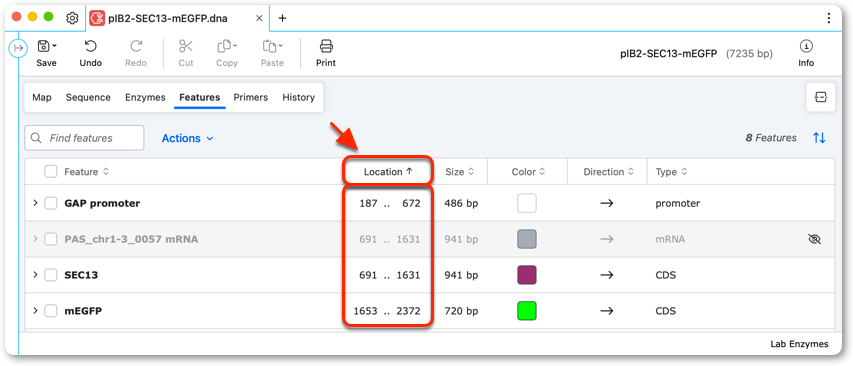Viewport: 853px width, 366px height.
Task: Click direction arrow of GAP promoter row
Action: (x=607, y=203)
